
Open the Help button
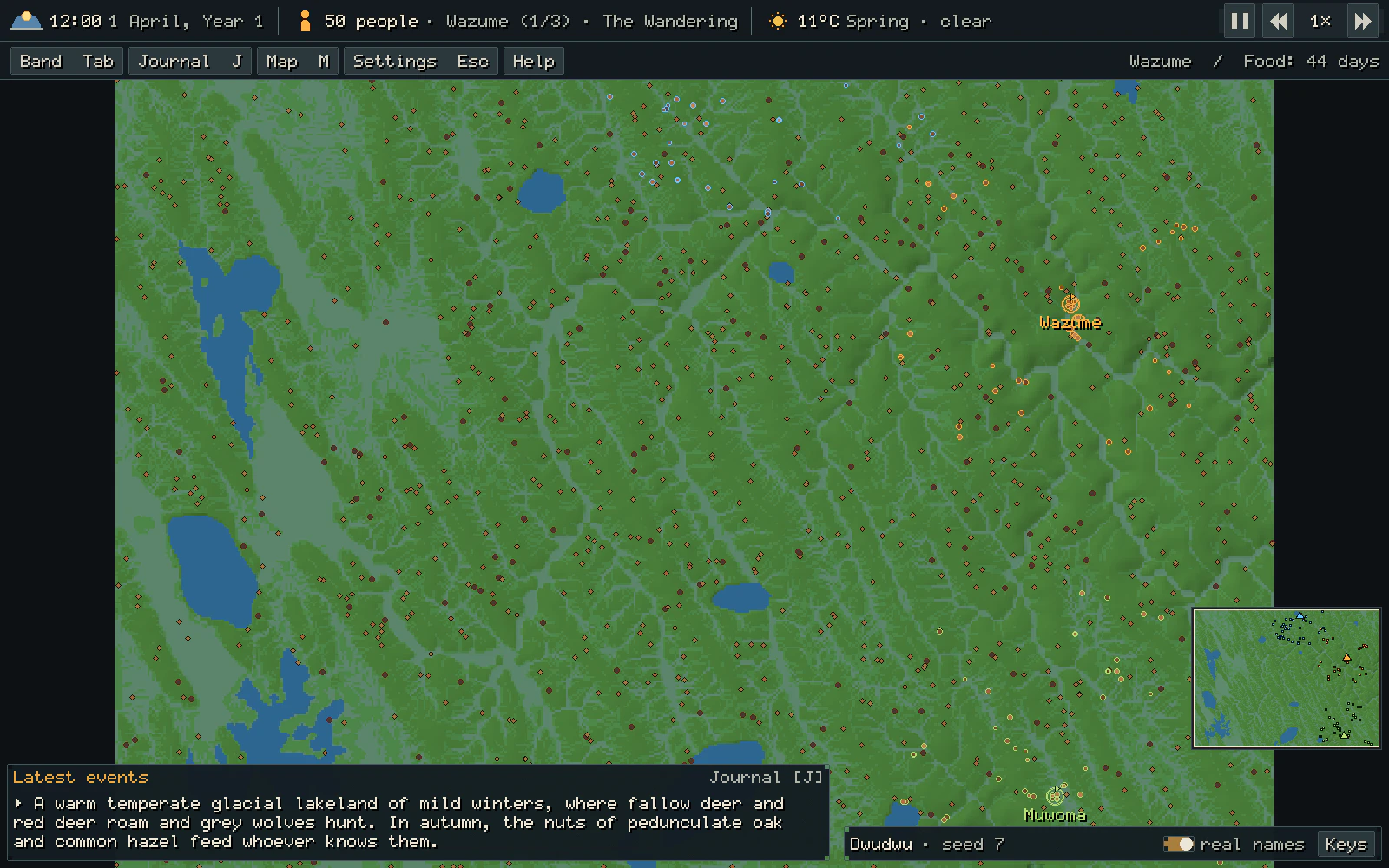(533, 61)
